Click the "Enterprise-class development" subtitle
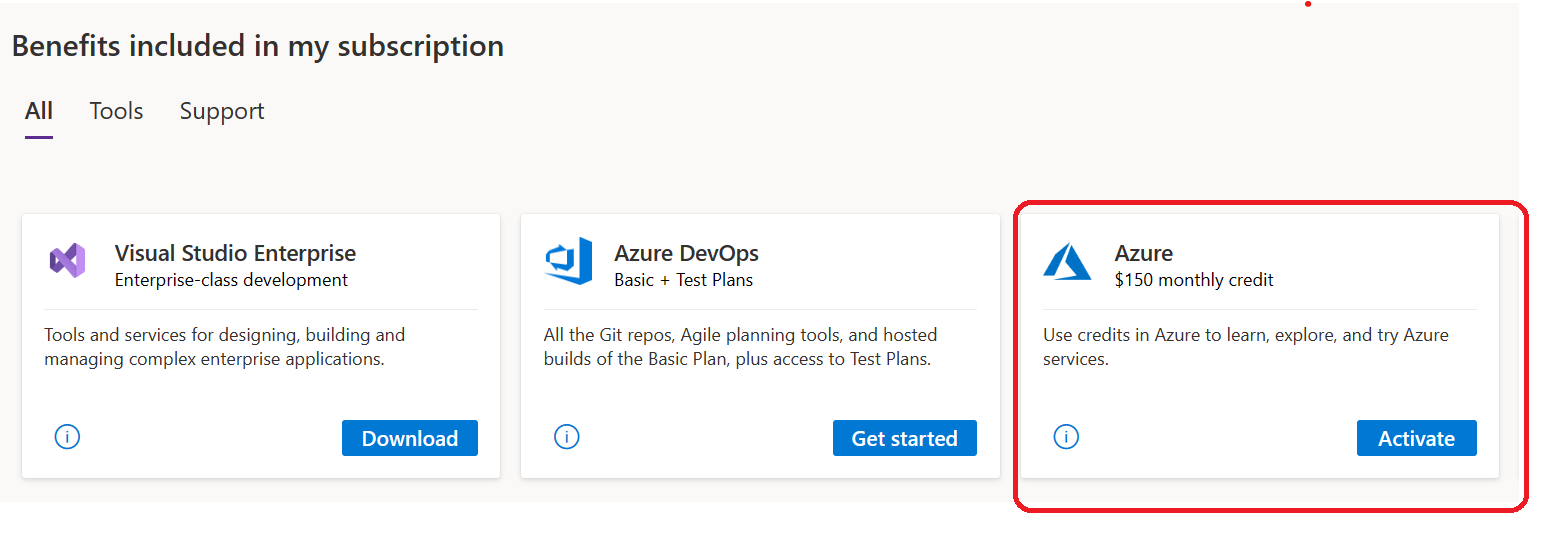Screen dimensions: 1563x536 tap(231, 280)
